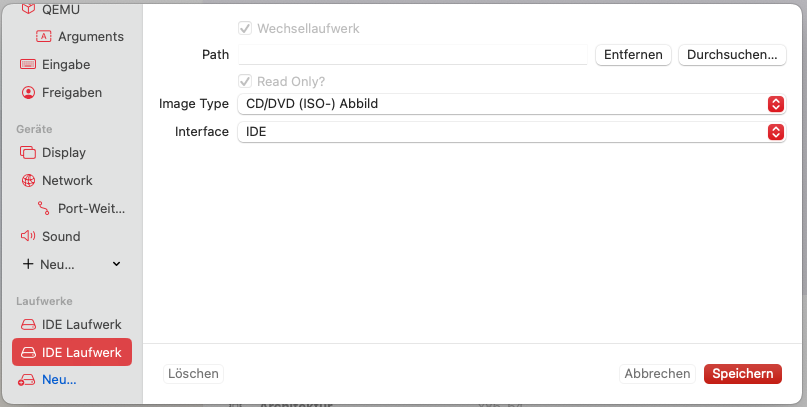Open the Image Type dropdown
The height and width of the screenshot is (407, 807).
tap(510, 104)
